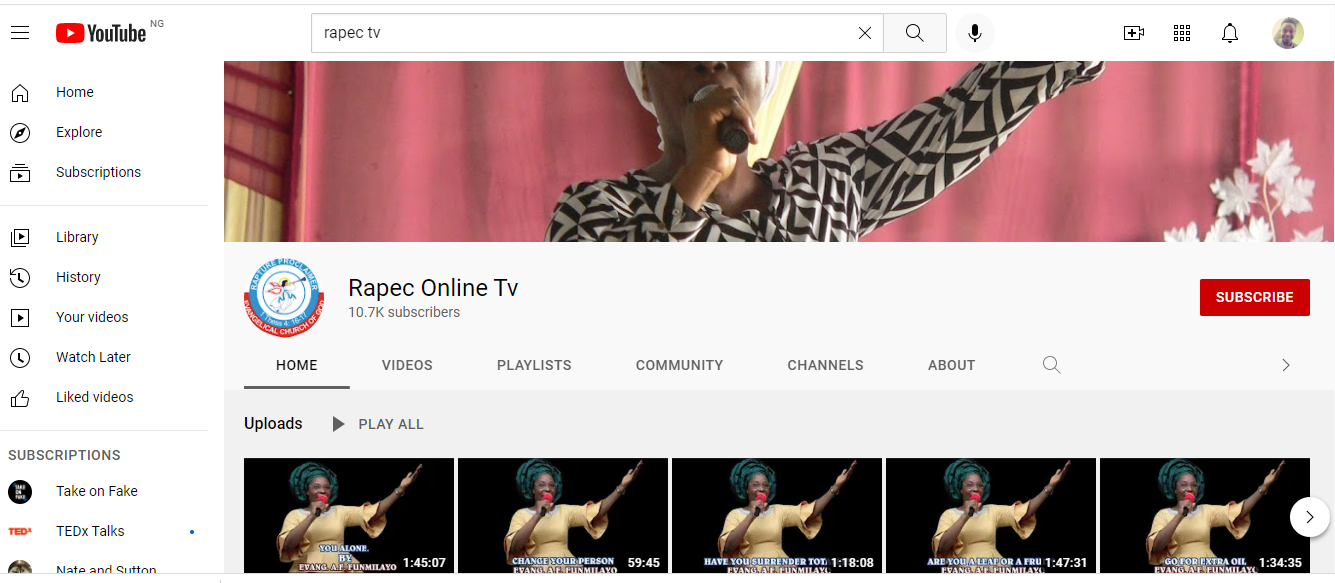Click the Subscriptions sidebar icon
This screenshot has height=583, width=1335.
click(20, 172)
